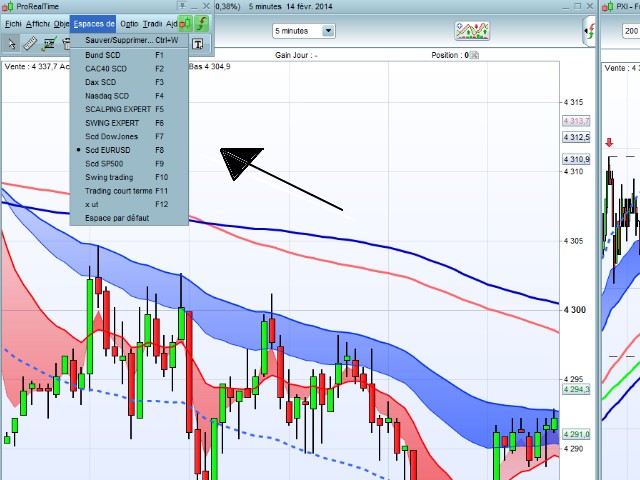Load the Scd DowJones workspace

pyautogui.click(x=129, y=136)
